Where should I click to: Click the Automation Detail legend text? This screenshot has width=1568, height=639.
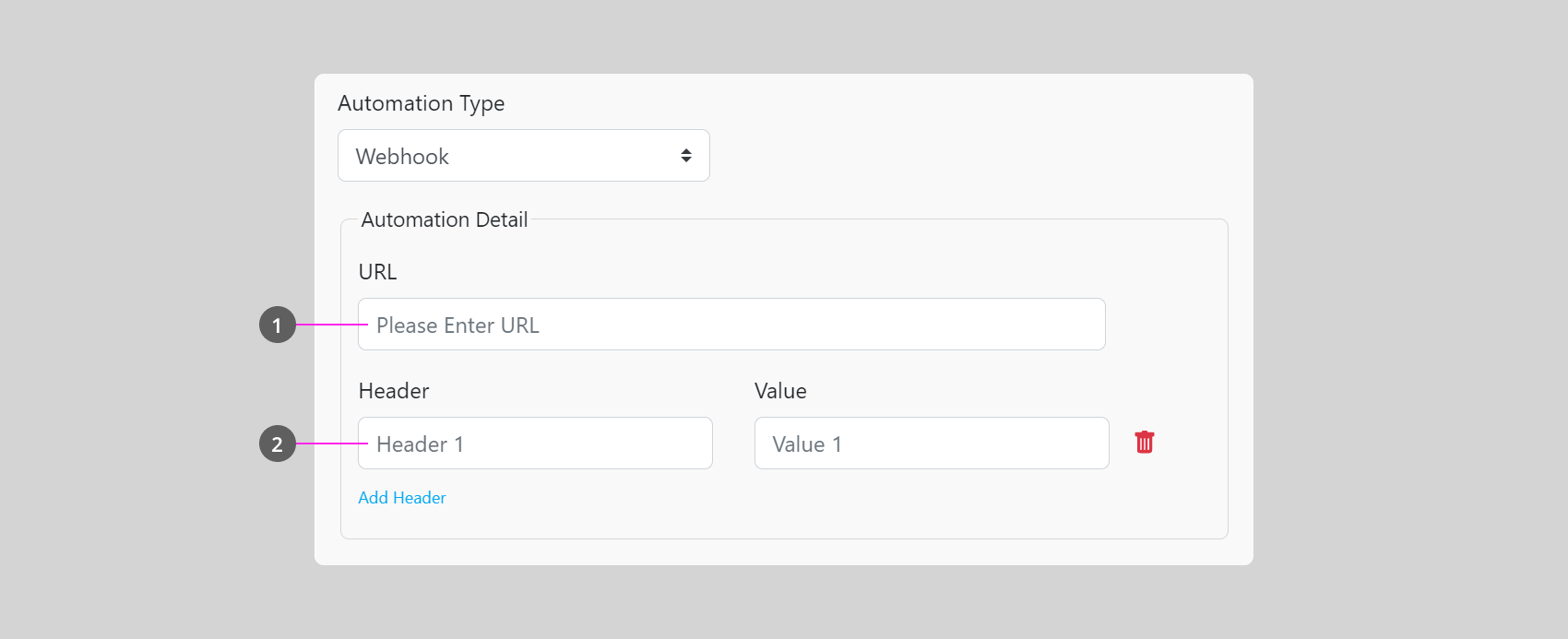tap(444, 219)
